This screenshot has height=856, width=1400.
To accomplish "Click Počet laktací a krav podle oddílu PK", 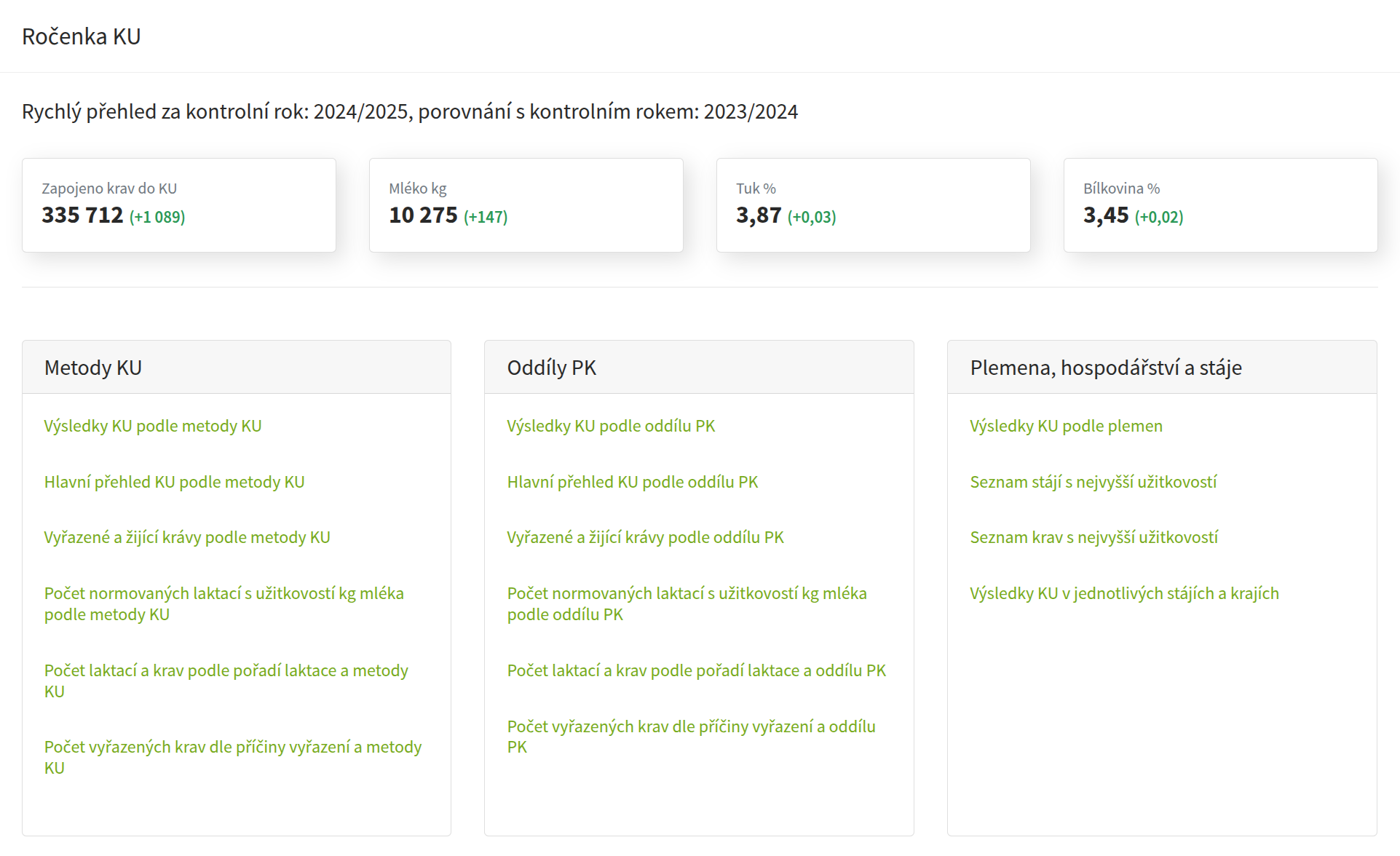I will (696, 670).
